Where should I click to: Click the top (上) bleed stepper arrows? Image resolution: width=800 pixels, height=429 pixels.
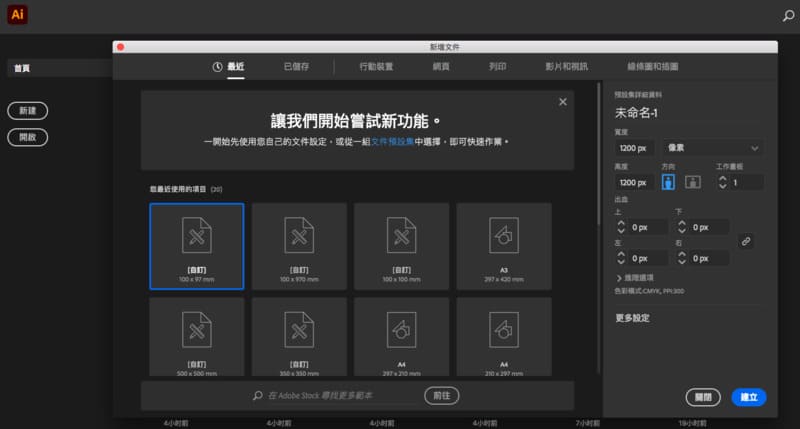[x=621, y=227]
